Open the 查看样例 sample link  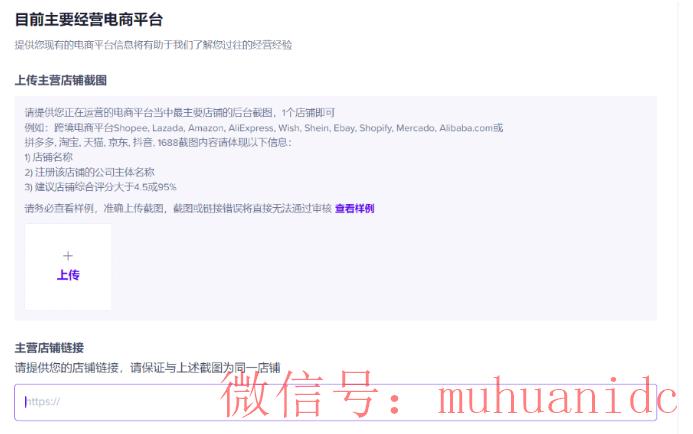tap(354, 208)
